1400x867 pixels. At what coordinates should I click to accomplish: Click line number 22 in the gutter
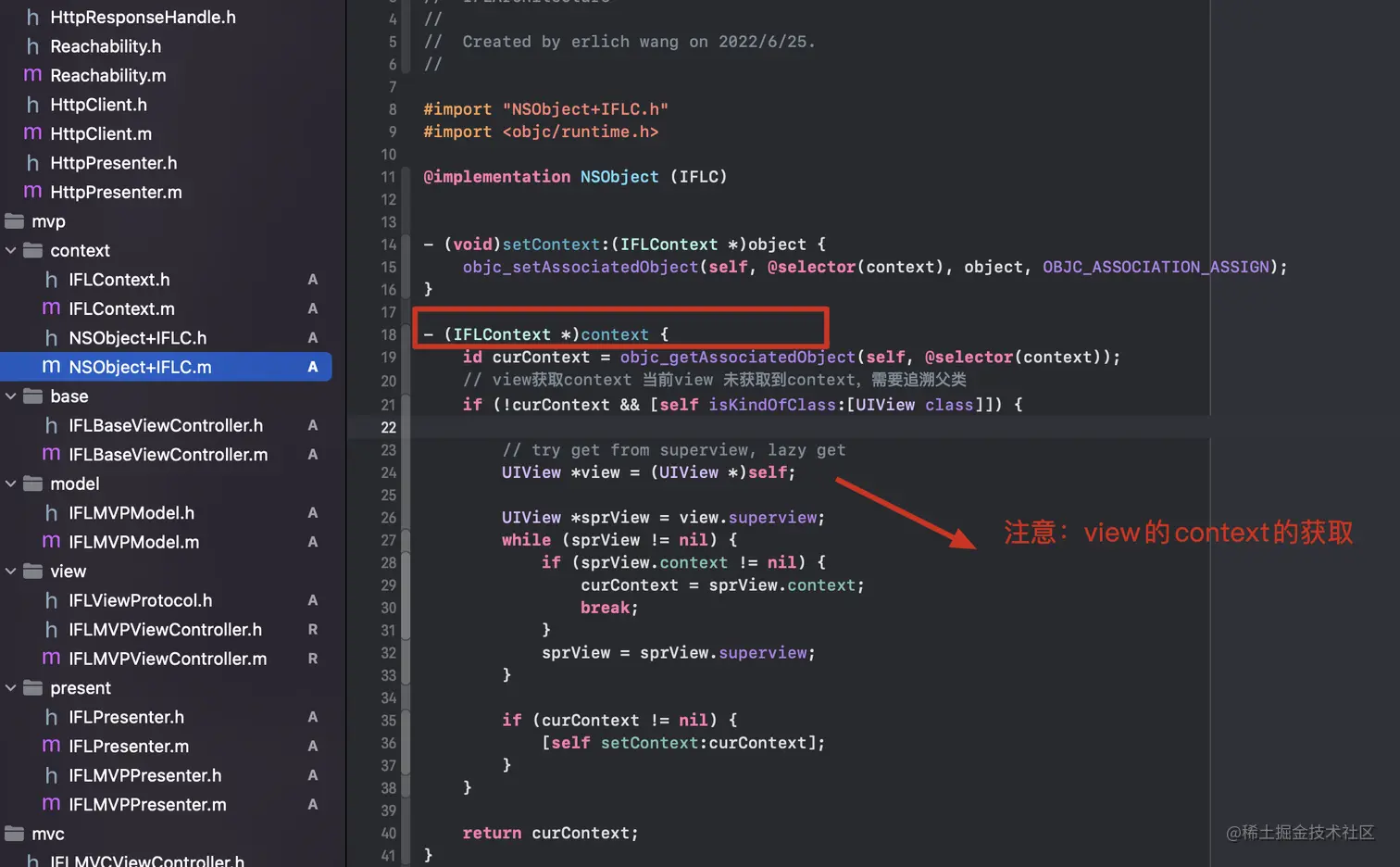pyautogui.click(x=388, y=427)
